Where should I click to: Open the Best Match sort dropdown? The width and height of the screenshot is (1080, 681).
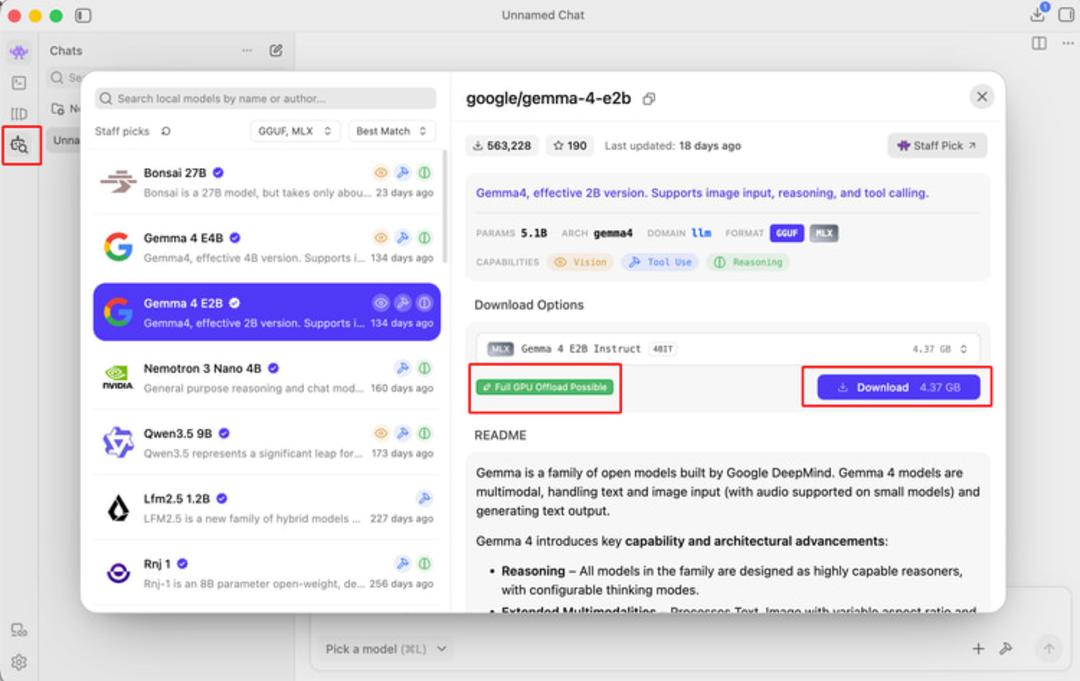(x=391, y=131)
